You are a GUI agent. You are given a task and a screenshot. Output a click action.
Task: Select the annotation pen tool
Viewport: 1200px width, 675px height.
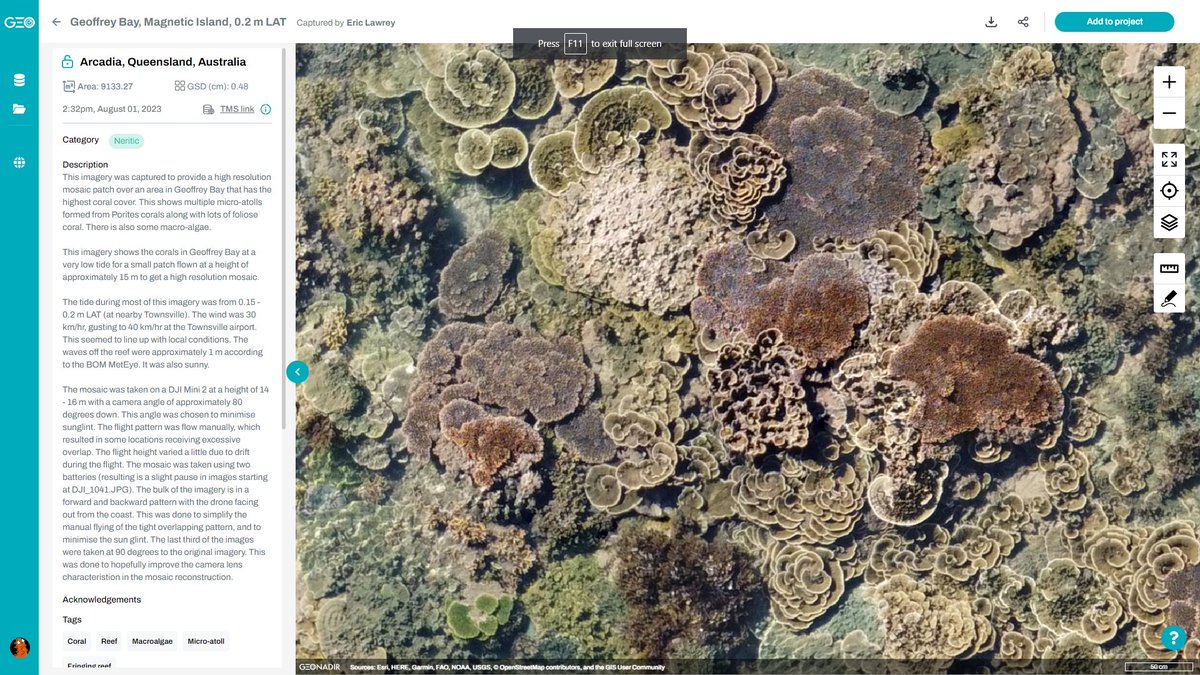(x=1169, y=298)
